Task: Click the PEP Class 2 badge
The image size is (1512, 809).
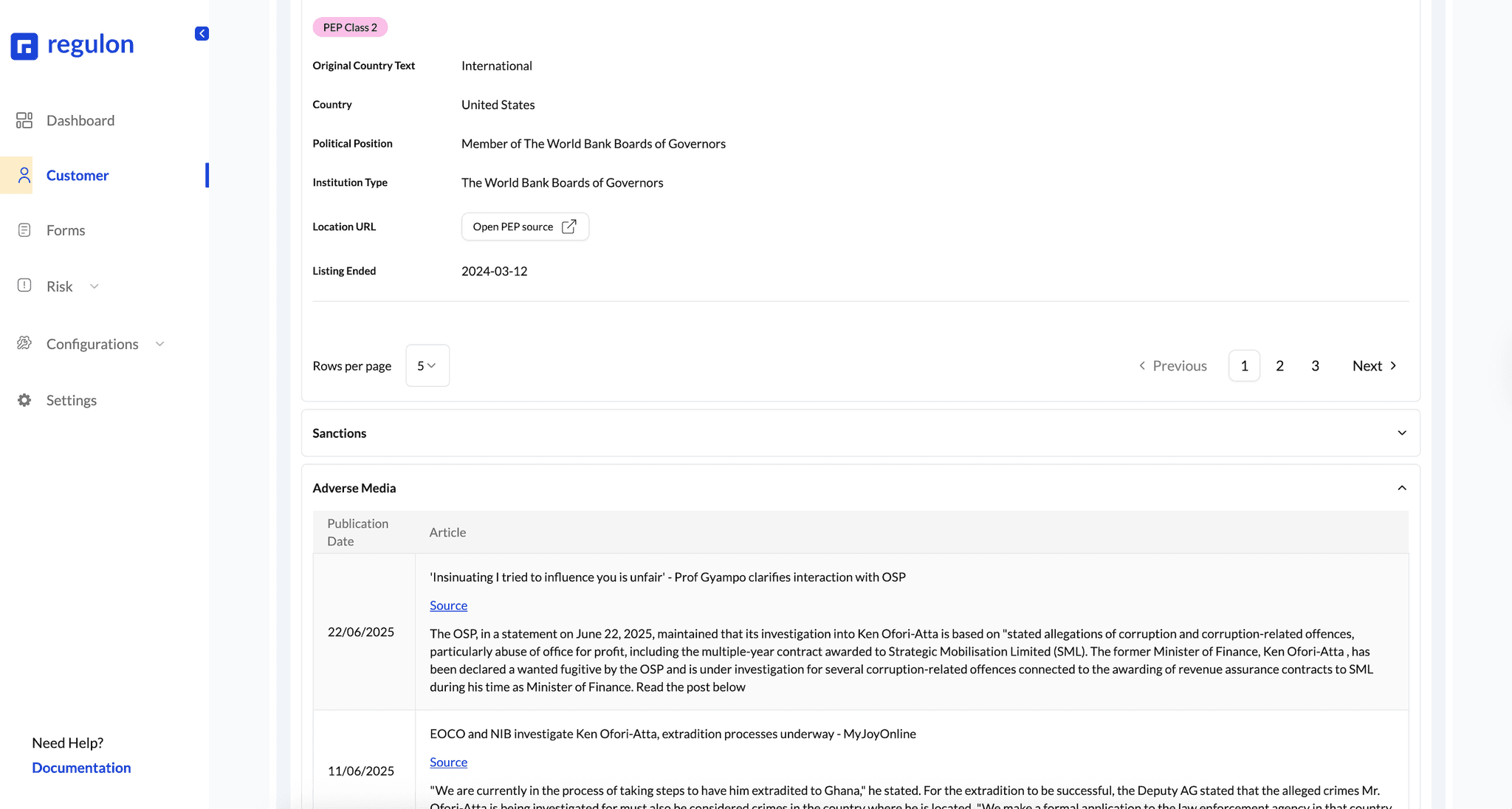Action: [x=350, y=27]
